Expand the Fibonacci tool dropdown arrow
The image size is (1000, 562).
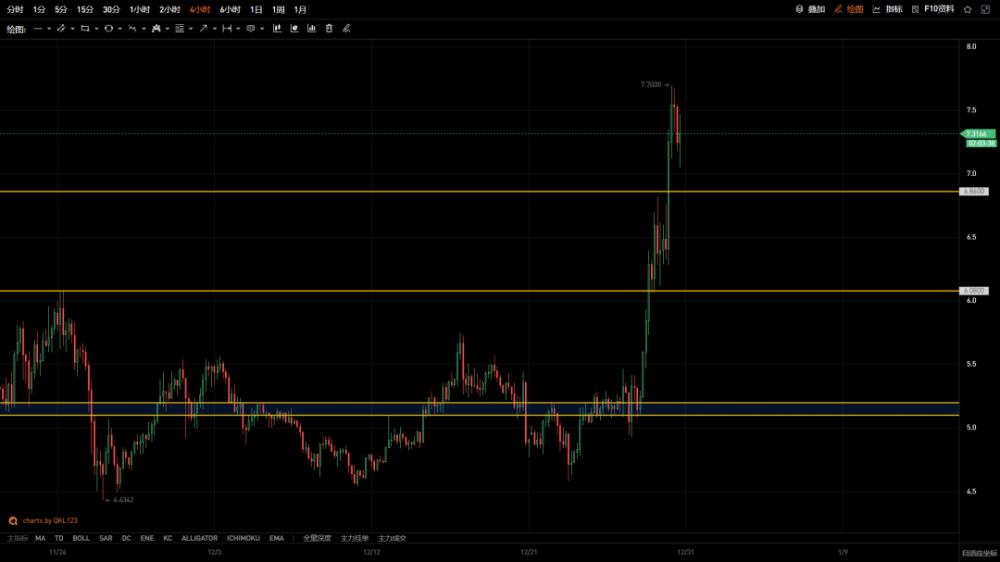coord(191,29)
